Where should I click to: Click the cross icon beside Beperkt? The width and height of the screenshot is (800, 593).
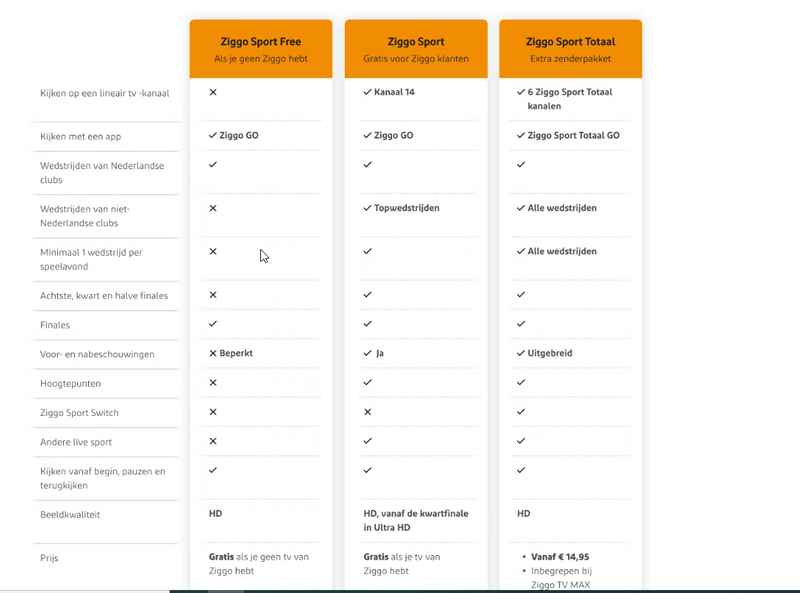[x=213, y=354]
